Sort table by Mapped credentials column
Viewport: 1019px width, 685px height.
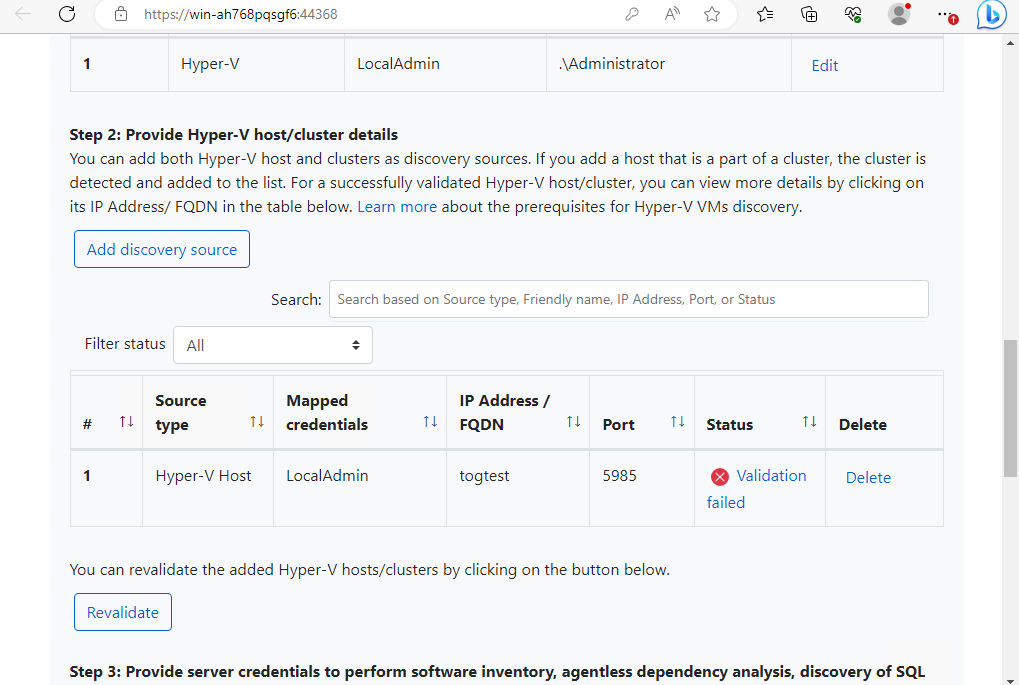(430, 422)
